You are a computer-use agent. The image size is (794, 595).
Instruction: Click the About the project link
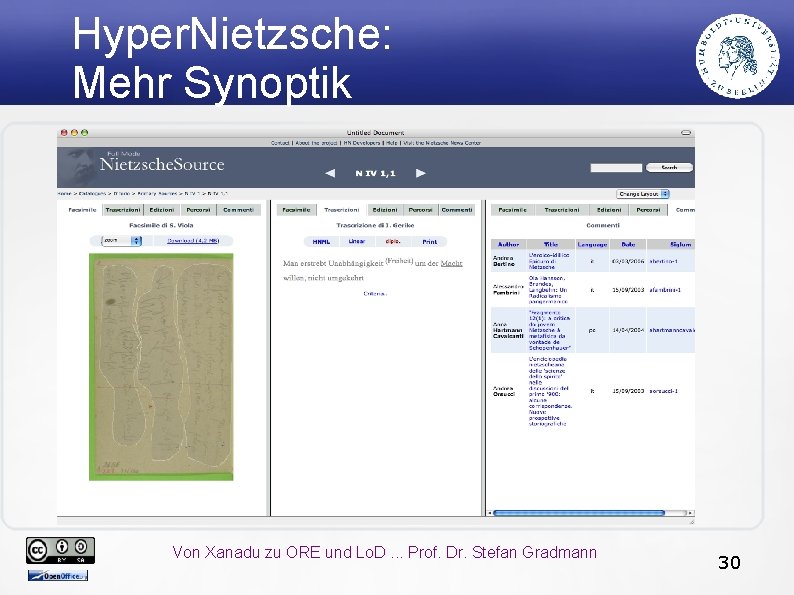pos(316,143)
